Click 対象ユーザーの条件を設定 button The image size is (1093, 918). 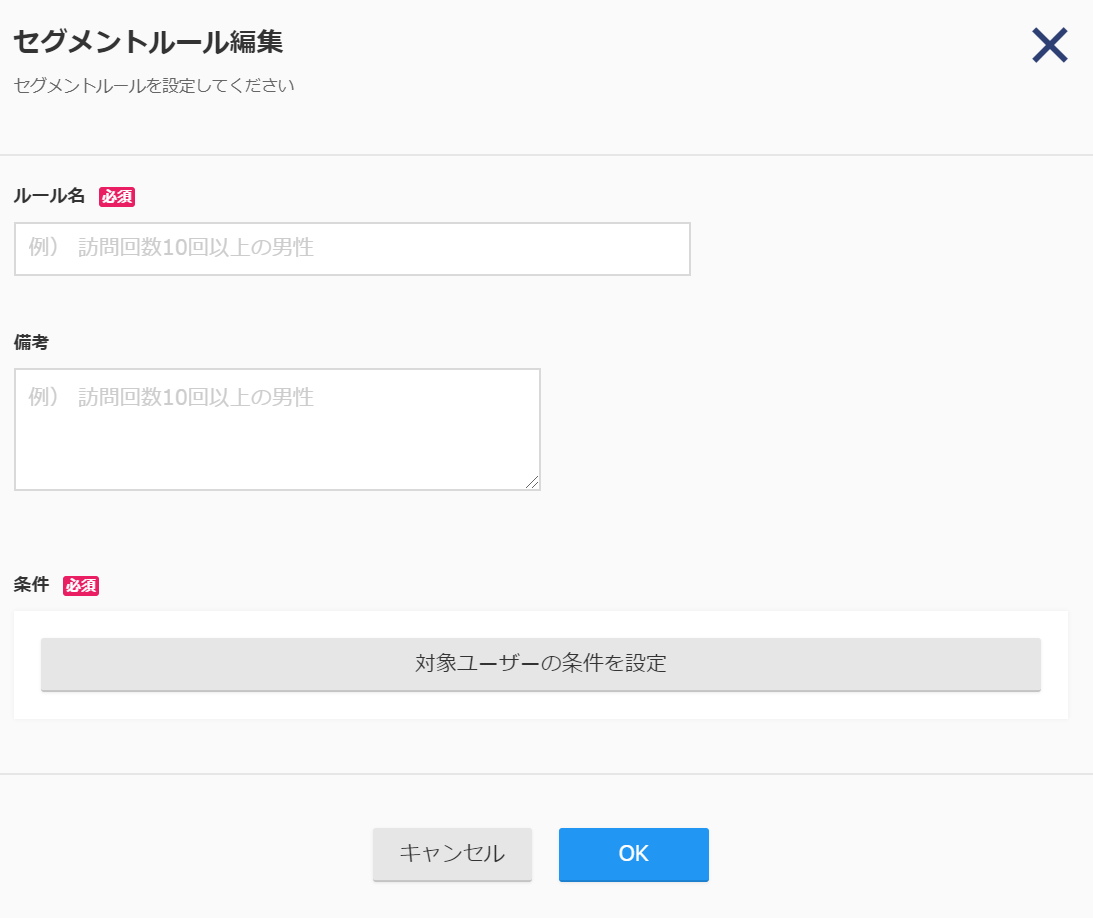(541, 664)
